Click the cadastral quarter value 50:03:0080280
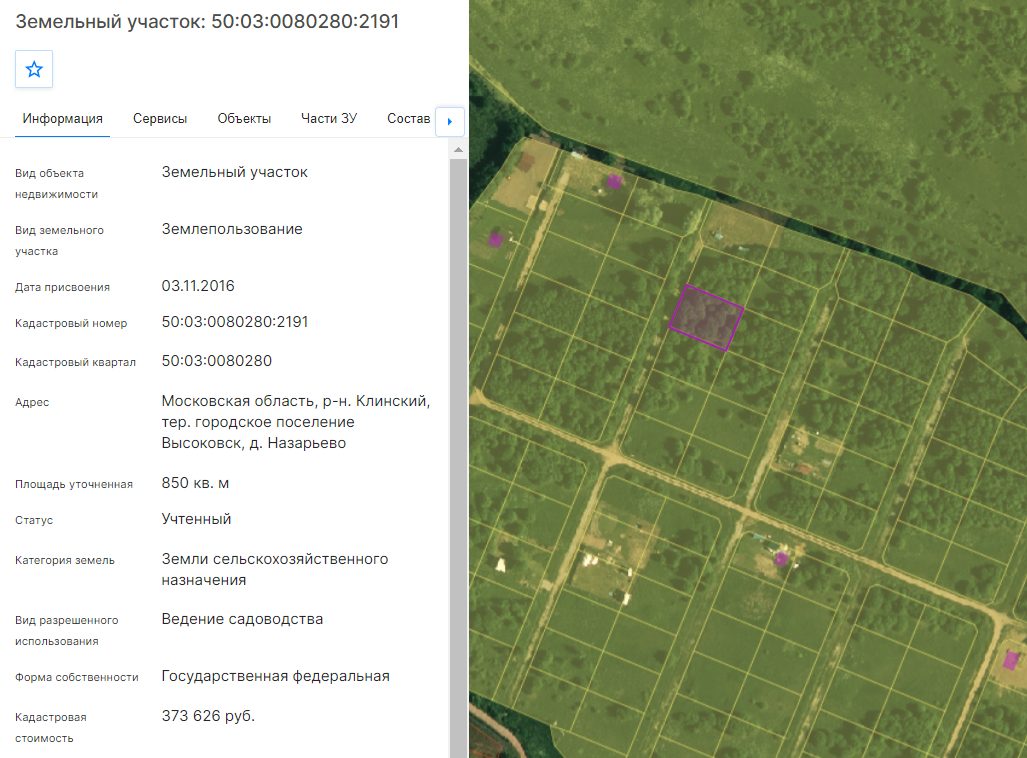Viewport: 1027px width, 758px height. click(216, 361)
